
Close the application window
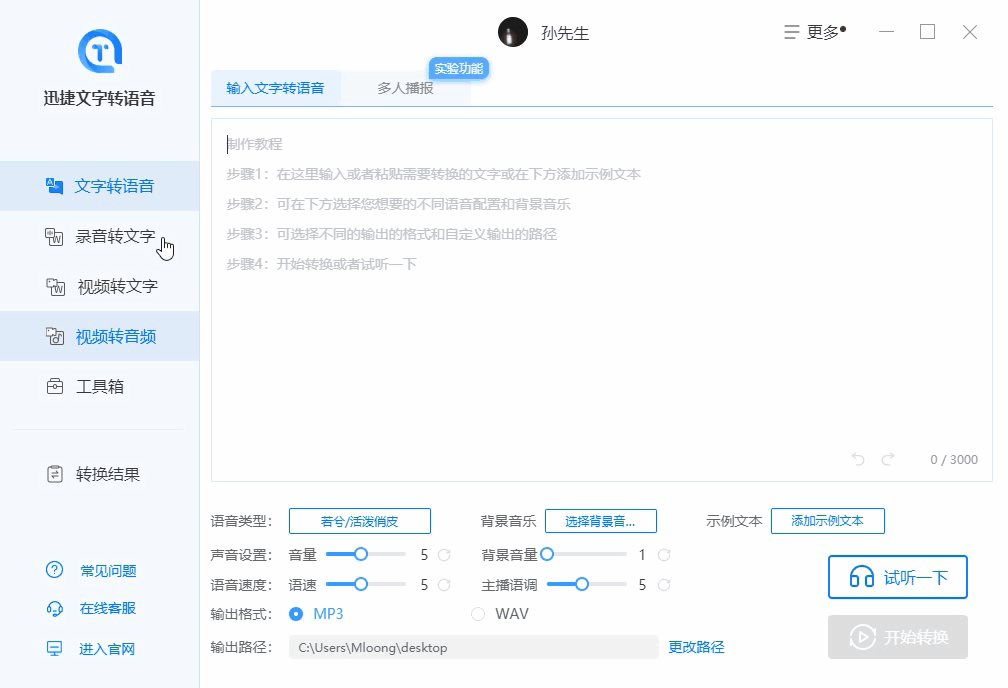click(969, 32)
